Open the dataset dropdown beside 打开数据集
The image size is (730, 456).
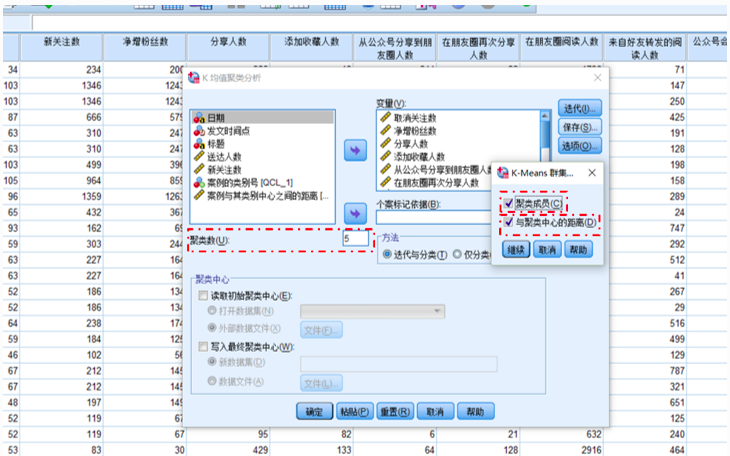pos(372,311)
